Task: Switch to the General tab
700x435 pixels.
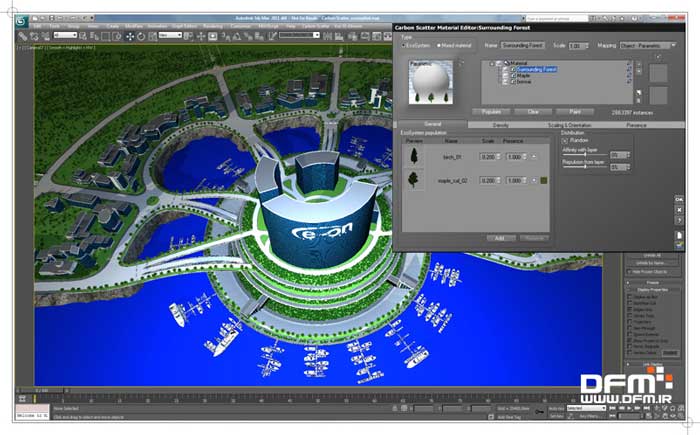Action: point(433,125)
